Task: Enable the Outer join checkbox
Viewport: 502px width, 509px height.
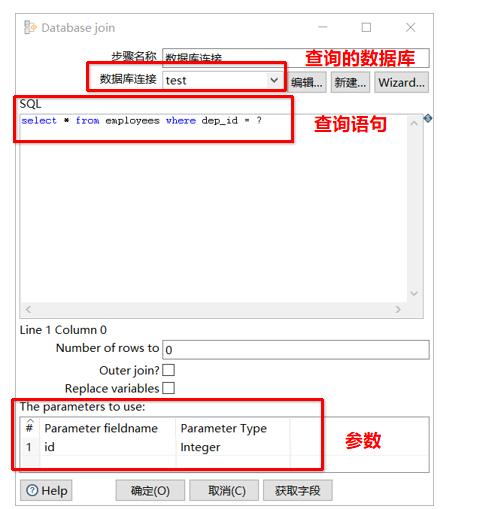Action: point(168,370)
